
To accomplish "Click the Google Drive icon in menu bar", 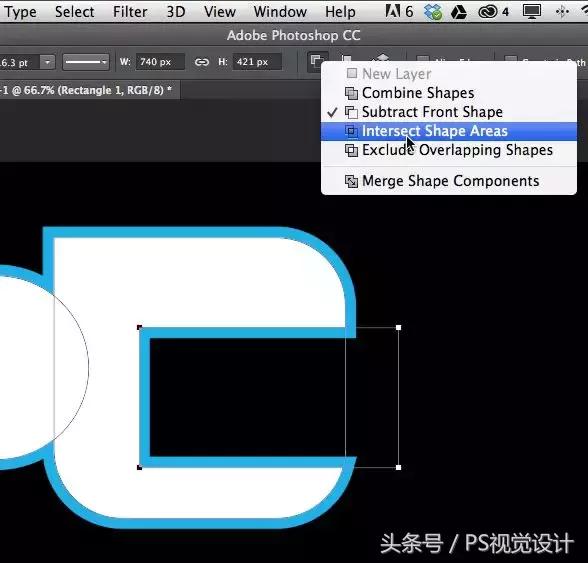I will 459,12.
